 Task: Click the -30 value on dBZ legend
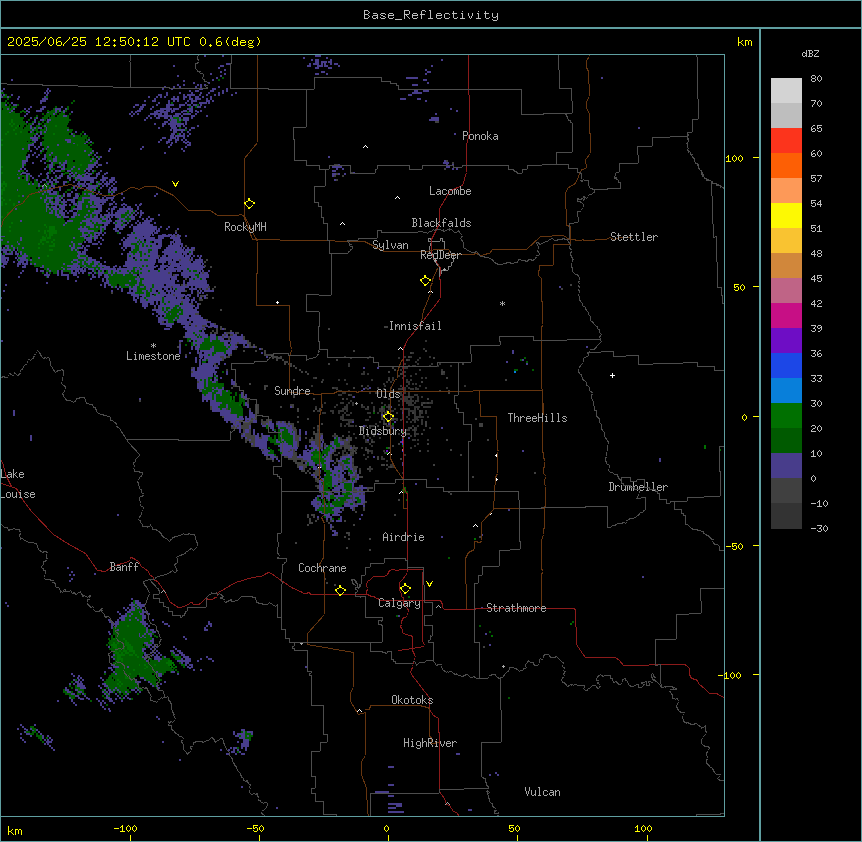tap(819, 528)
